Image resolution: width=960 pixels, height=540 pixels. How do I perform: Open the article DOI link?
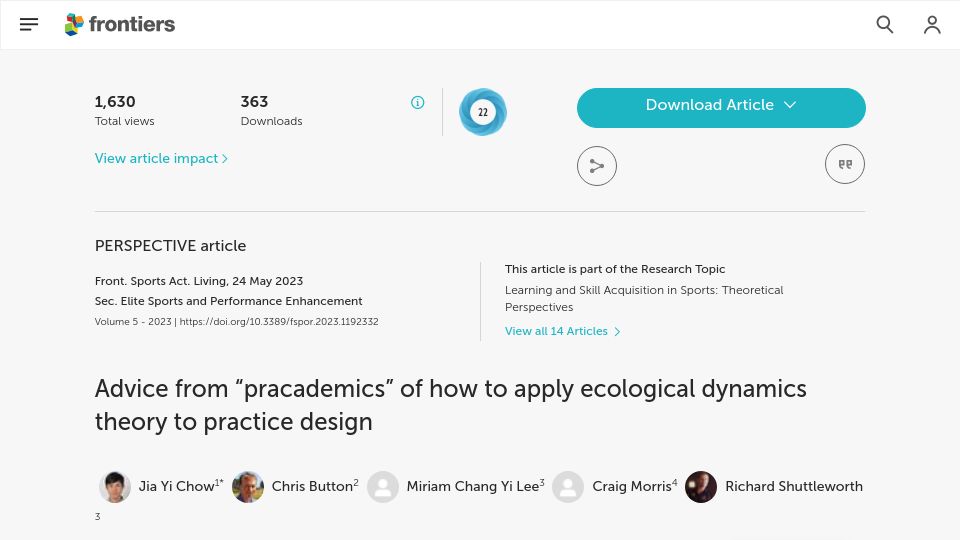point(279,321)
